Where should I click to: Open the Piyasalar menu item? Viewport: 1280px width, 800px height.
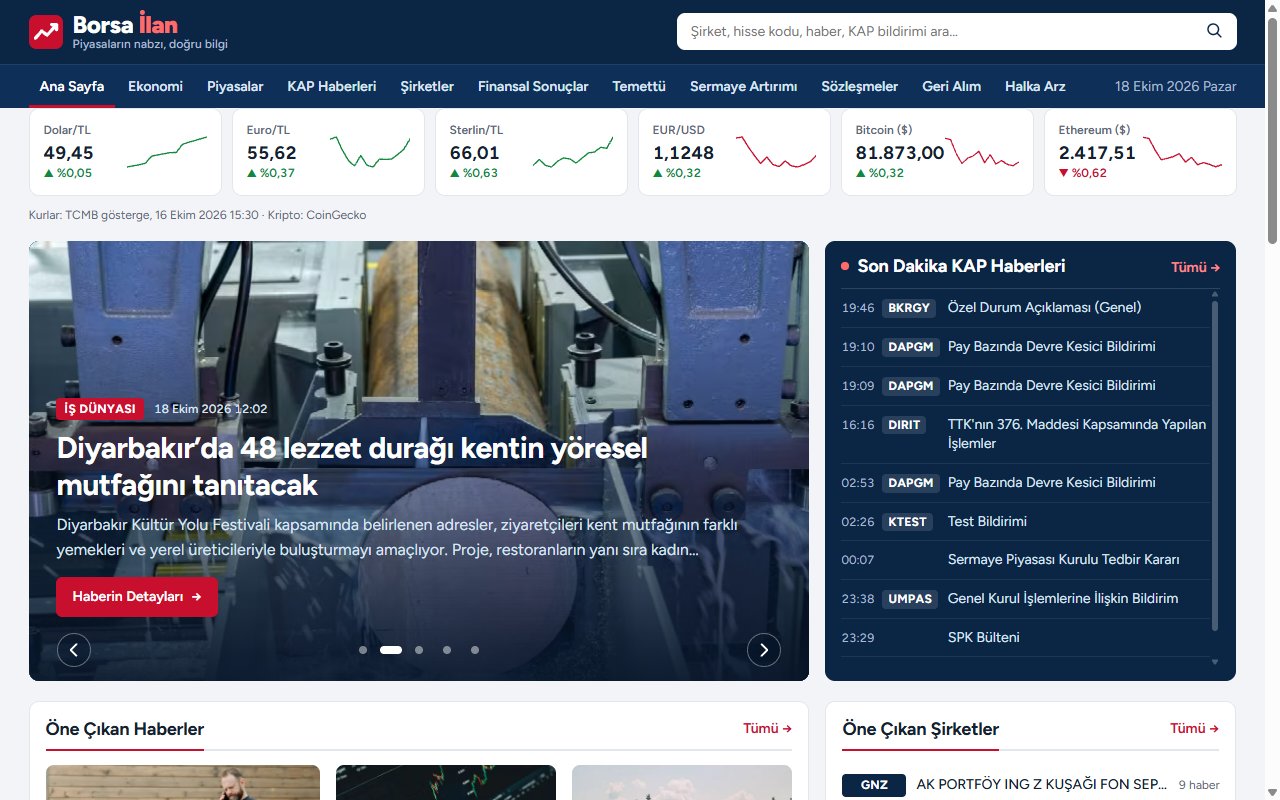point(235,86)
